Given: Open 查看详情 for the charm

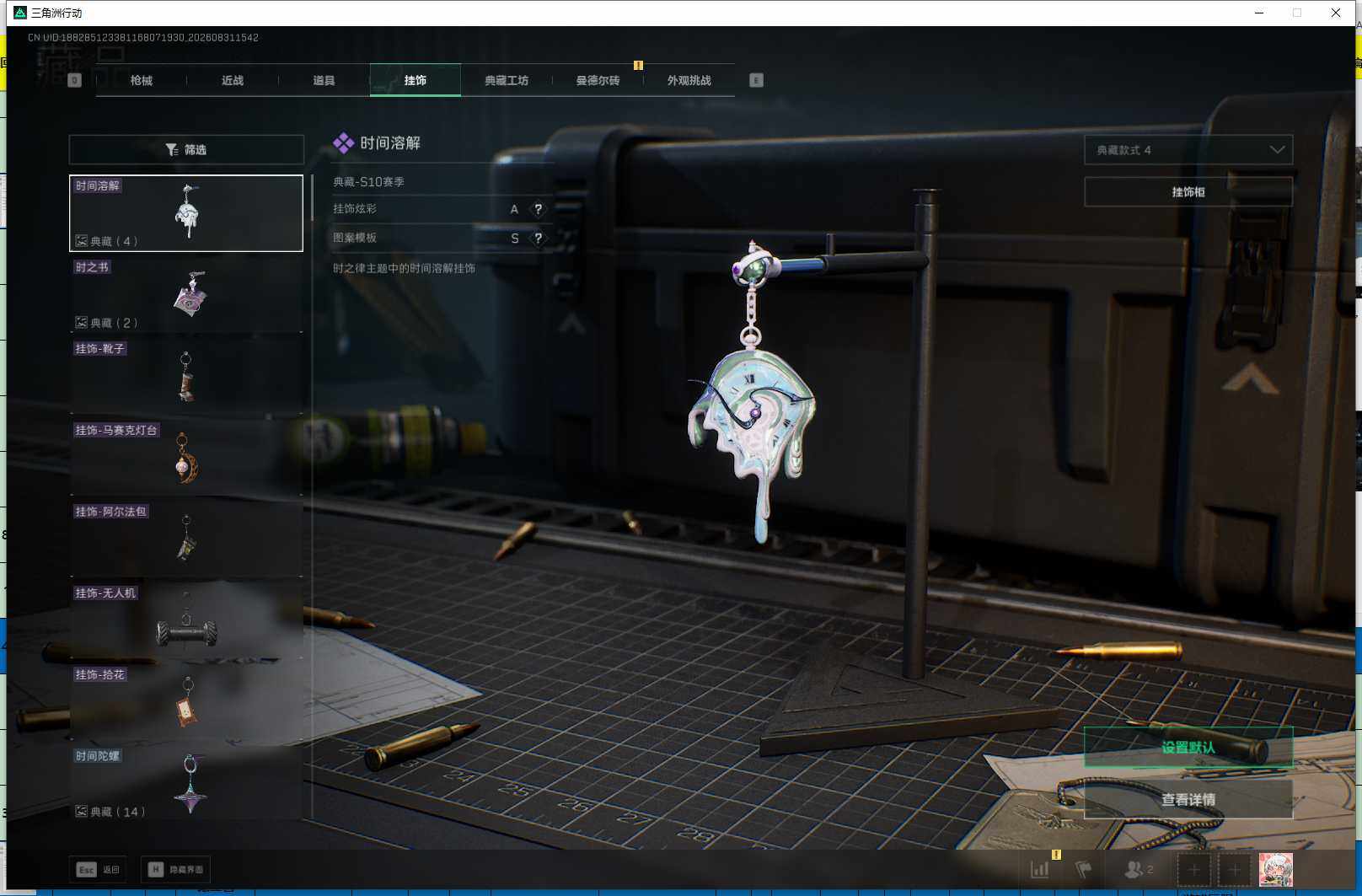Looking at the screenshot, I should click(1188, 799).
